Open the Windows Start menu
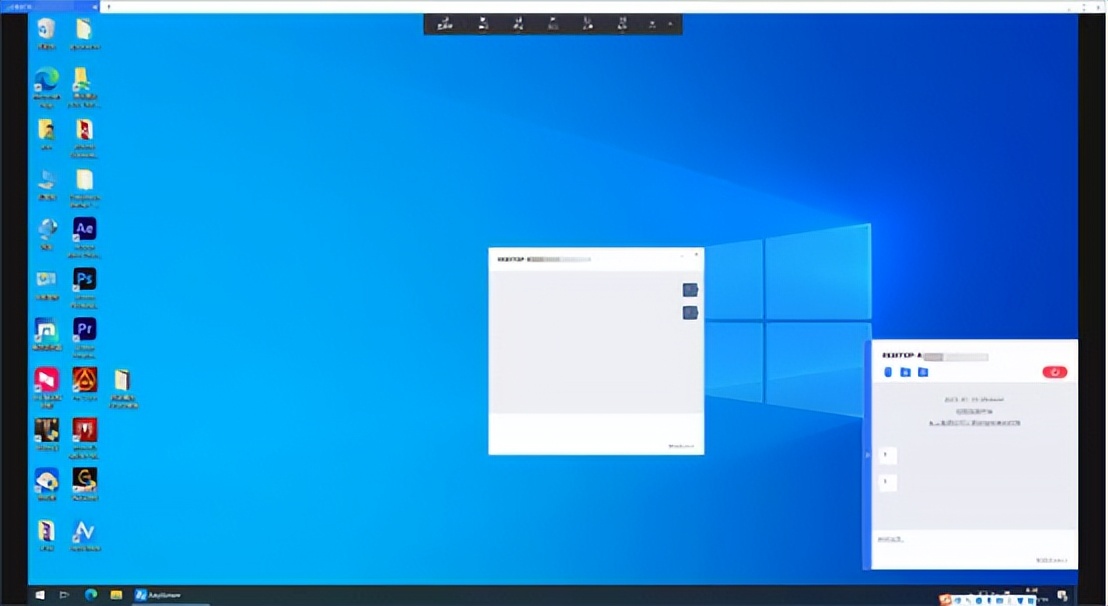The width and height of the screenshot is (1108, 606). coord(40,595)
